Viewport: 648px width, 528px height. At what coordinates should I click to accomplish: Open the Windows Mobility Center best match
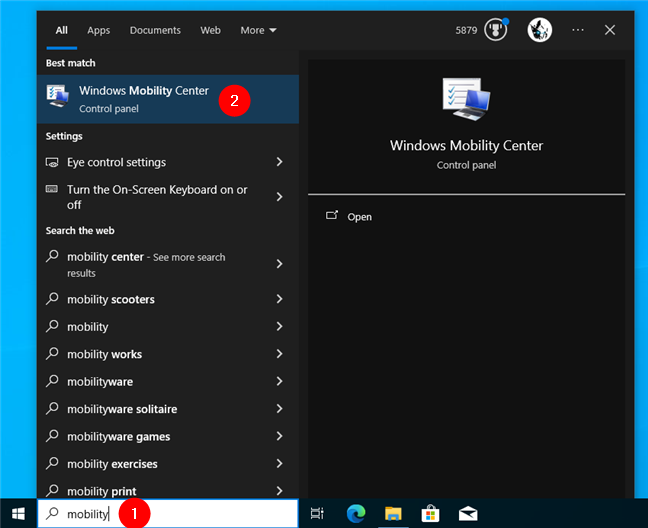143,98
